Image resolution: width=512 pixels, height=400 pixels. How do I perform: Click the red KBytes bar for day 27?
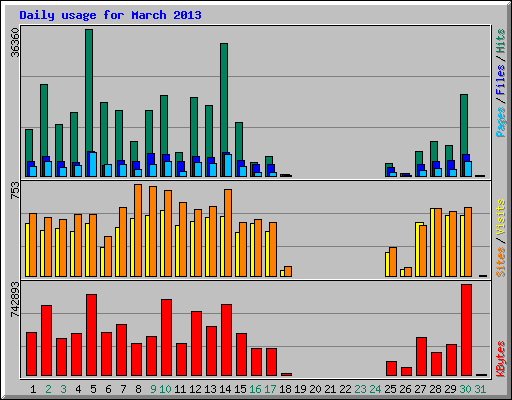[422, 357]
